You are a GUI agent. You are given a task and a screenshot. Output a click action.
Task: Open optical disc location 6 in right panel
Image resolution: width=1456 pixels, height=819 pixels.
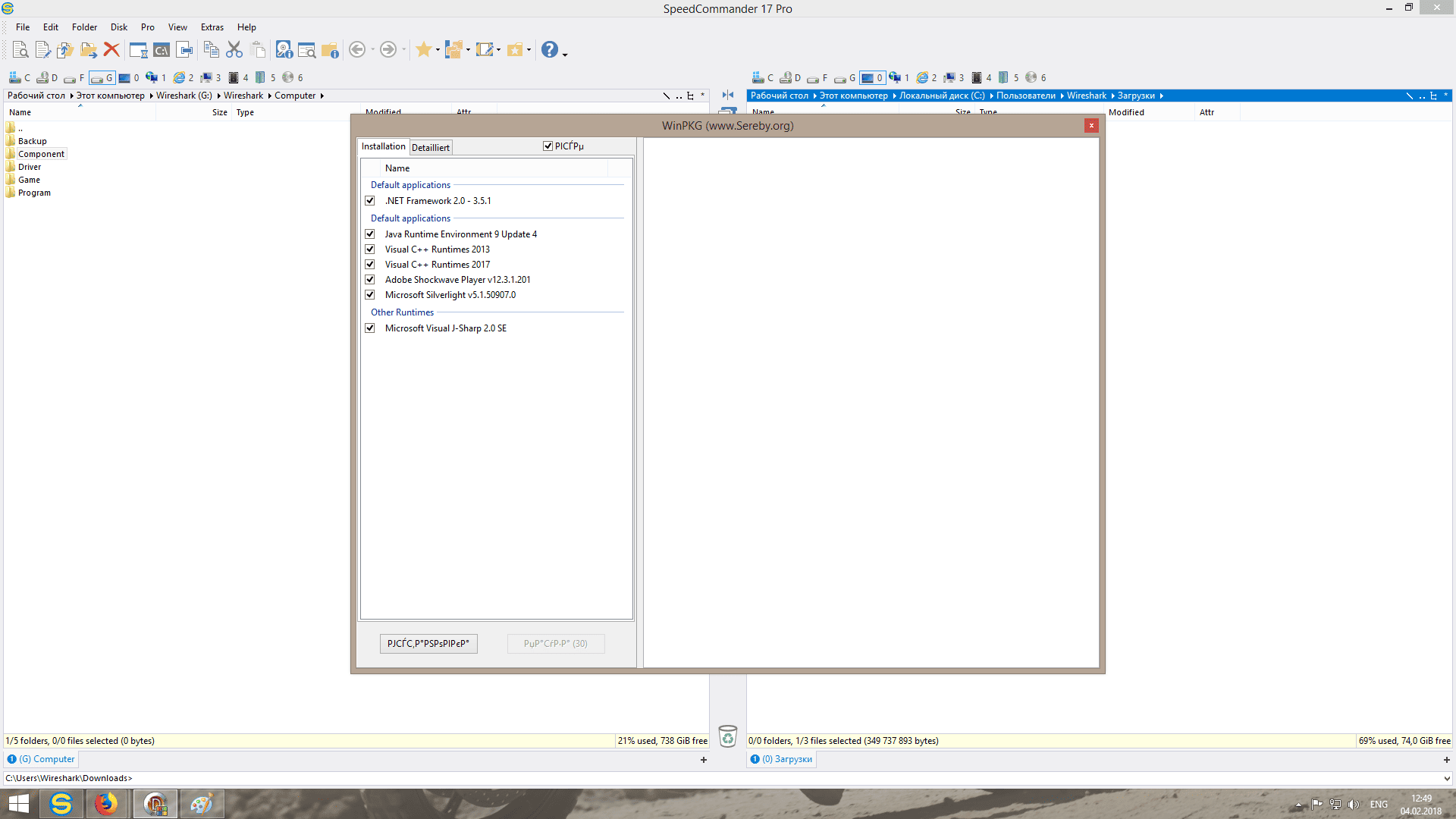point(1036,77)
